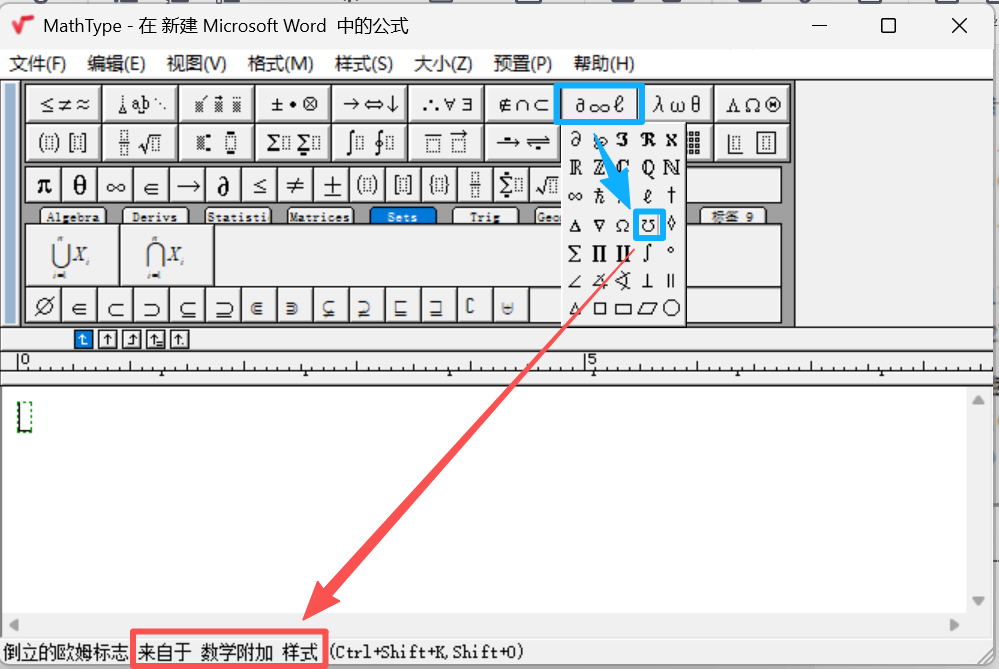Select the right-justified tab stop
This screenshot has width=999, height=669.
pyautogui.click(x=132, y=340)
